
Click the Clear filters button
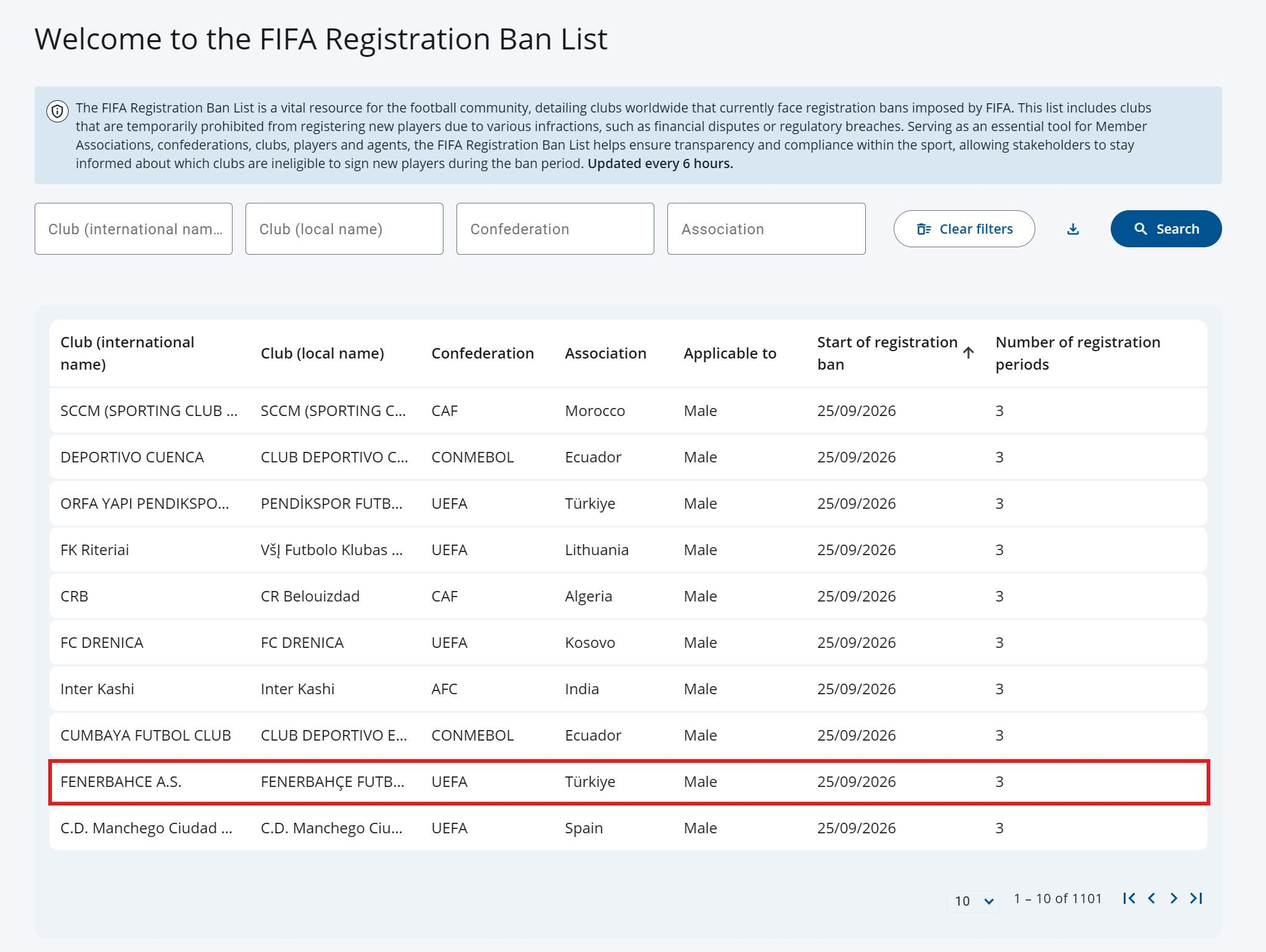[x=964, y=229]
